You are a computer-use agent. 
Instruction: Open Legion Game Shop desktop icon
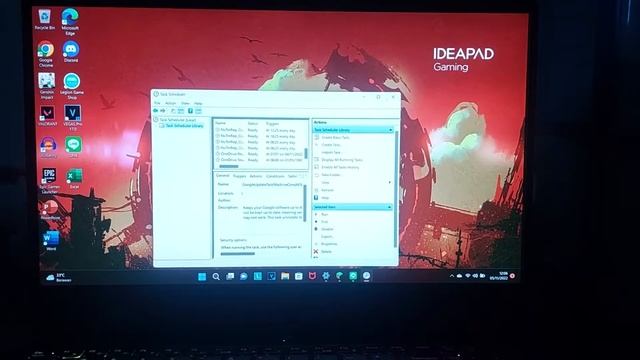coord(72,87)
